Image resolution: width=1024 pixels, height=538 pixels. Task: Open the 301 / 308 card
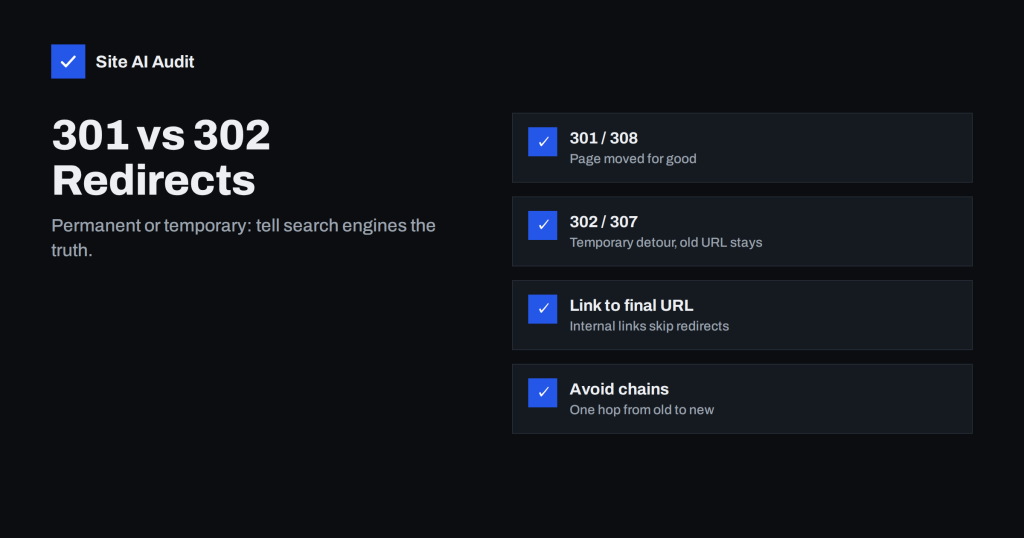pos(742,148)
